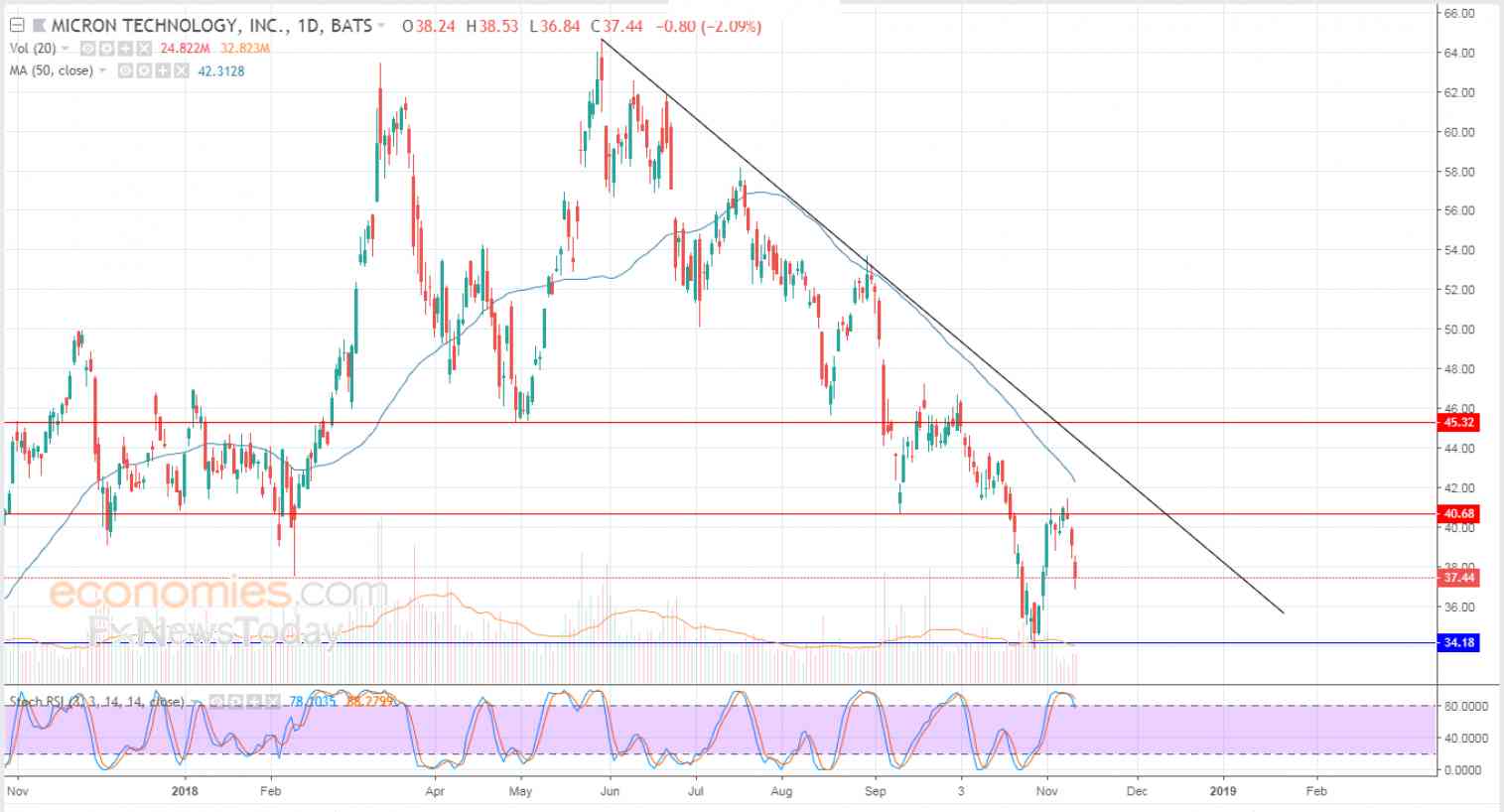Hide the Vol (20) indicator via eye icon
This screenshot has height=812, width=1504.
pyautogui.click(x=87, y=49)
